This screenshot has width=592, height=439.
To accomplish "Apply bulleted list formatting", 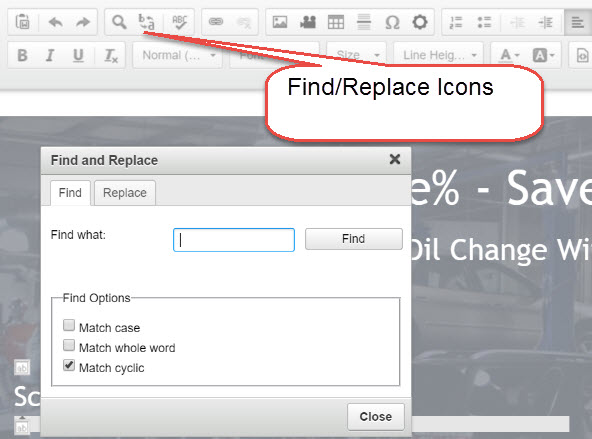I will tap(484, 22).
